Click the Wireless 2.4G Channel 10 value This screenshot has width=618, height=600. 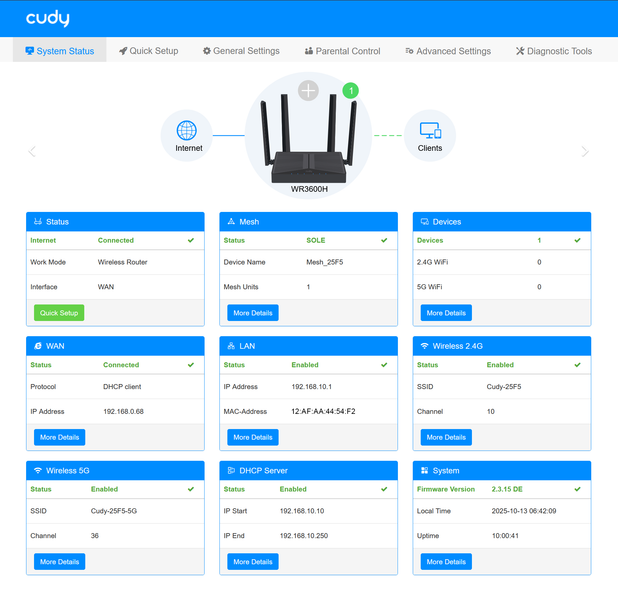coord(491,411)
